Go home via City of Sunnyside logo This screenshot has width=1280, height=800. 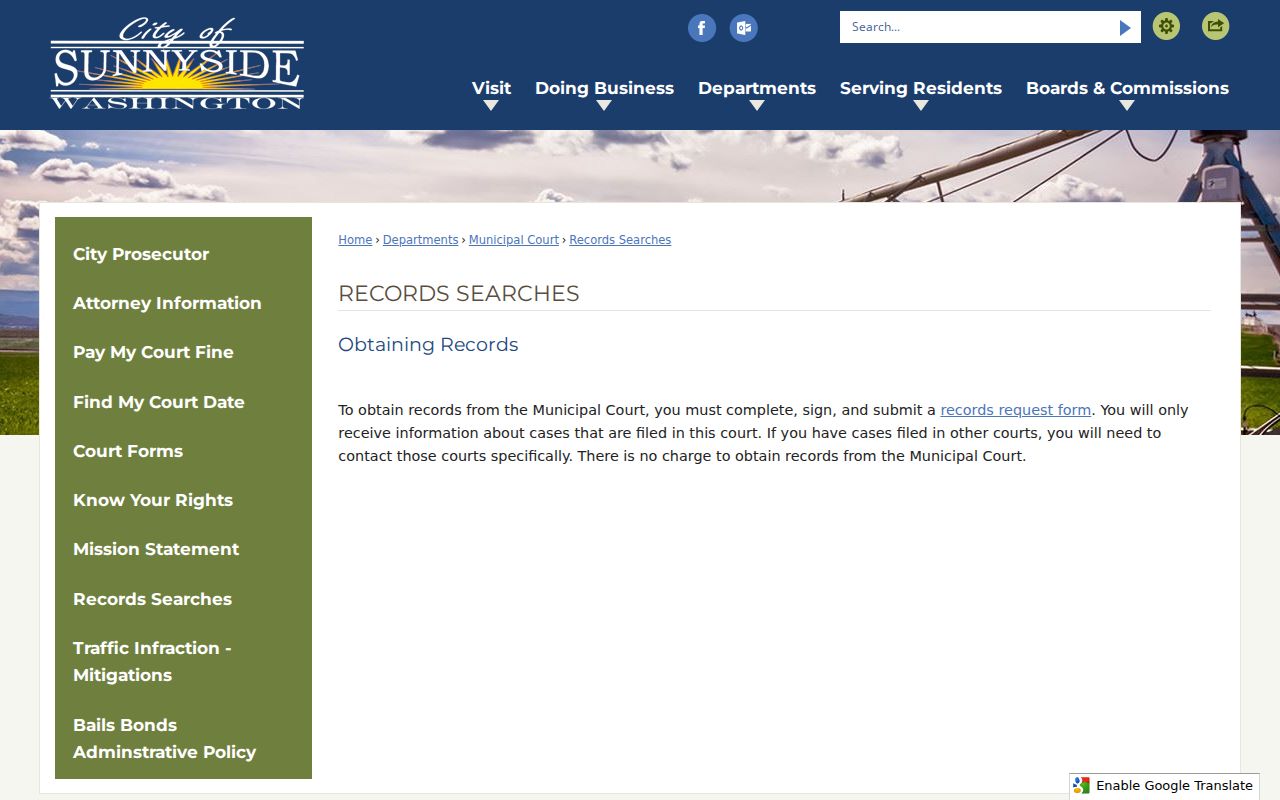177,64
